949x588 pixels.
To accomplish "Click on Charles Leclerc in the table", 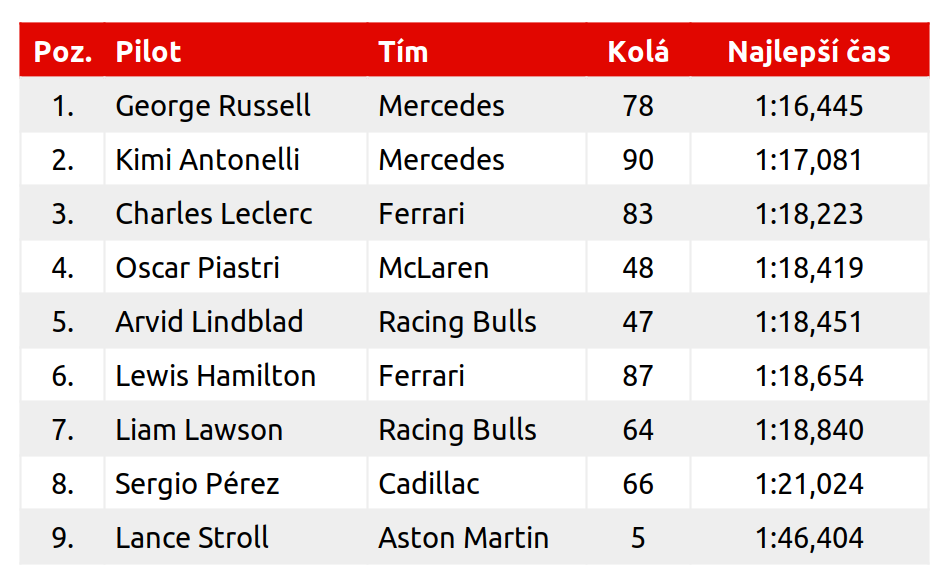I will click(x=214, y=214).
